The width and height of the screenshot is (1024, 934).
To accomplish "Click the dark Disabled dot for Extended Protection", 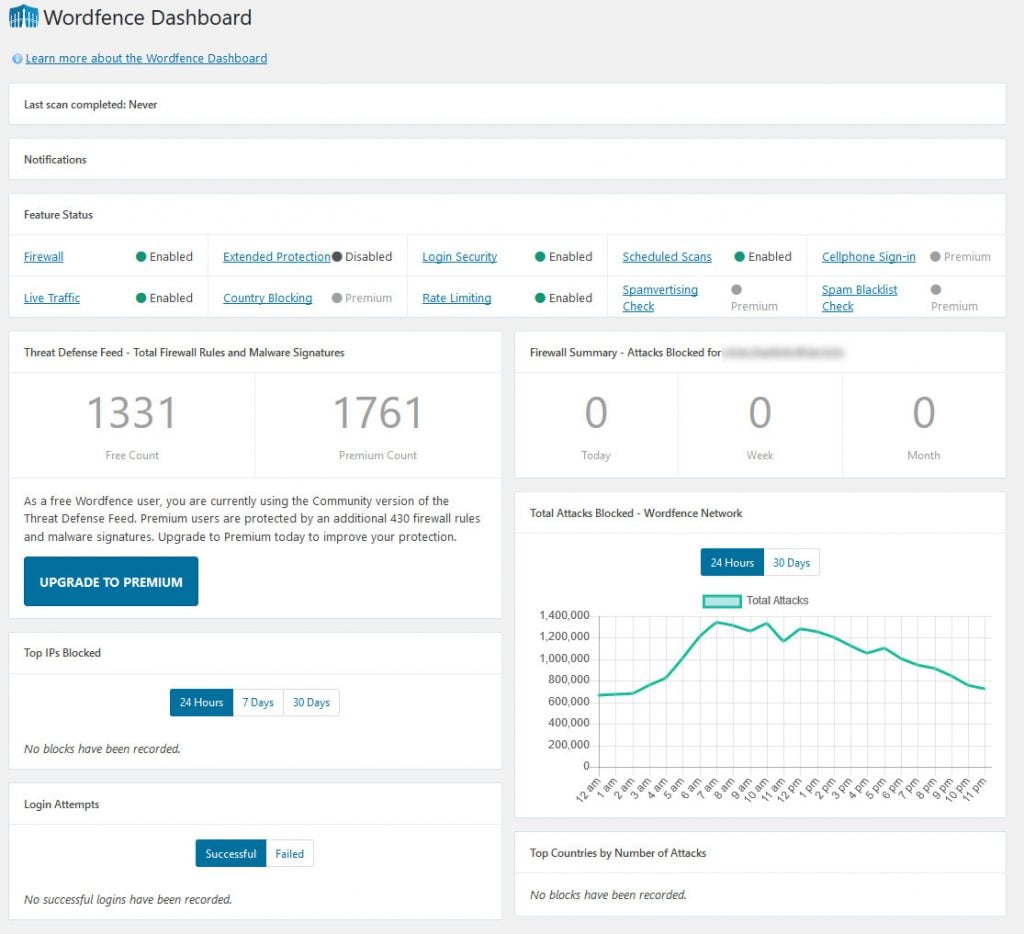I will click(337, 257).
